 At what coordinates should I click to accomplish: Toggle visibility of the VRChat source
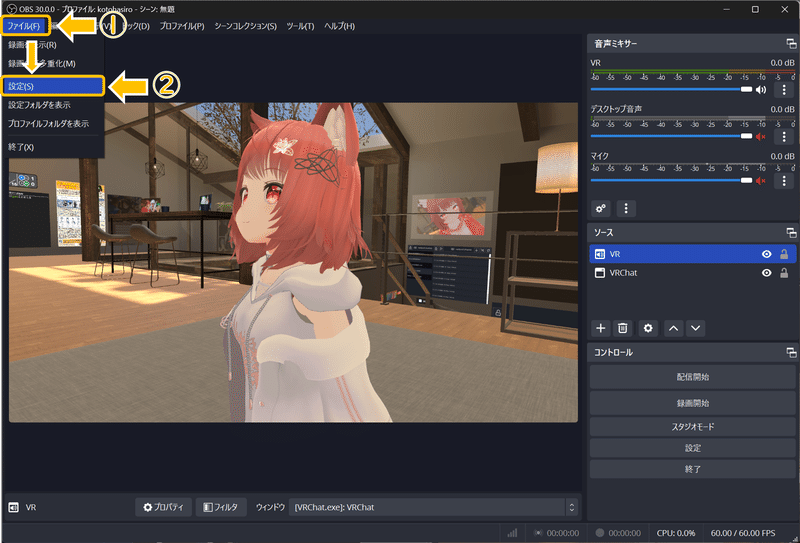766,273
